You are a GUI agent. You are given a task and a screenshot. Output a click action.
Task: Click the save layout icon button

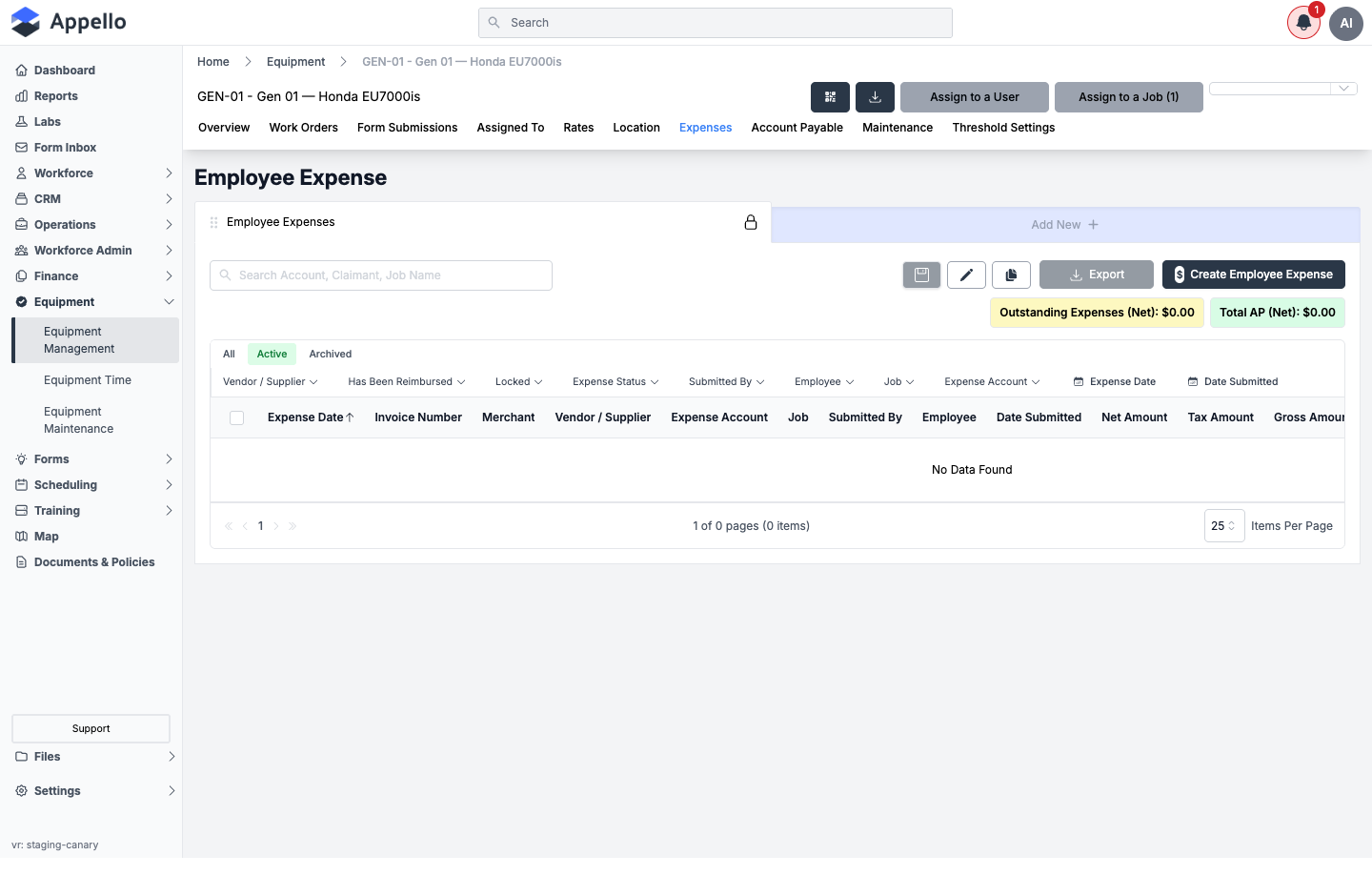pos(921,275)
